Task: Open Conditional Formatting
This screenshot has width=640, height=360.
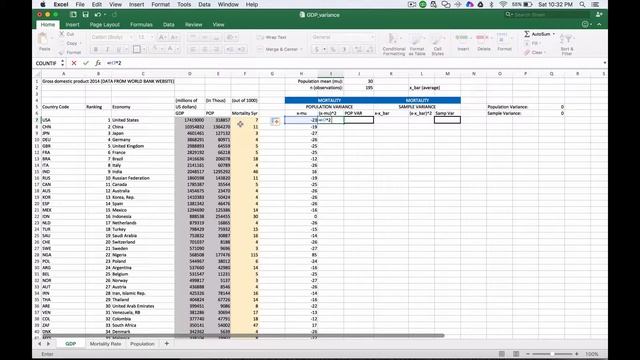Action: pyautogui.click(x=393, y=44)
